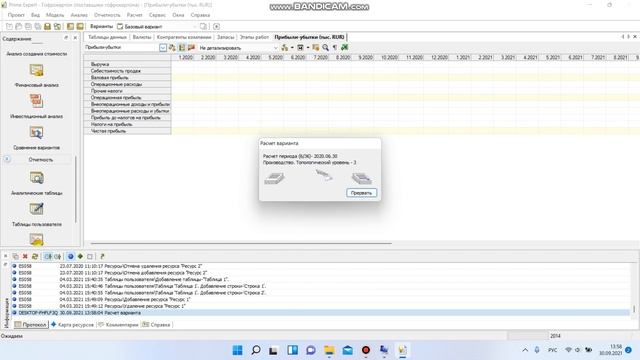This screenshot has height=360, width=640.
Task: Toggle the green diamond filter in protocol toolbar
Action: [x=80, y=256]
